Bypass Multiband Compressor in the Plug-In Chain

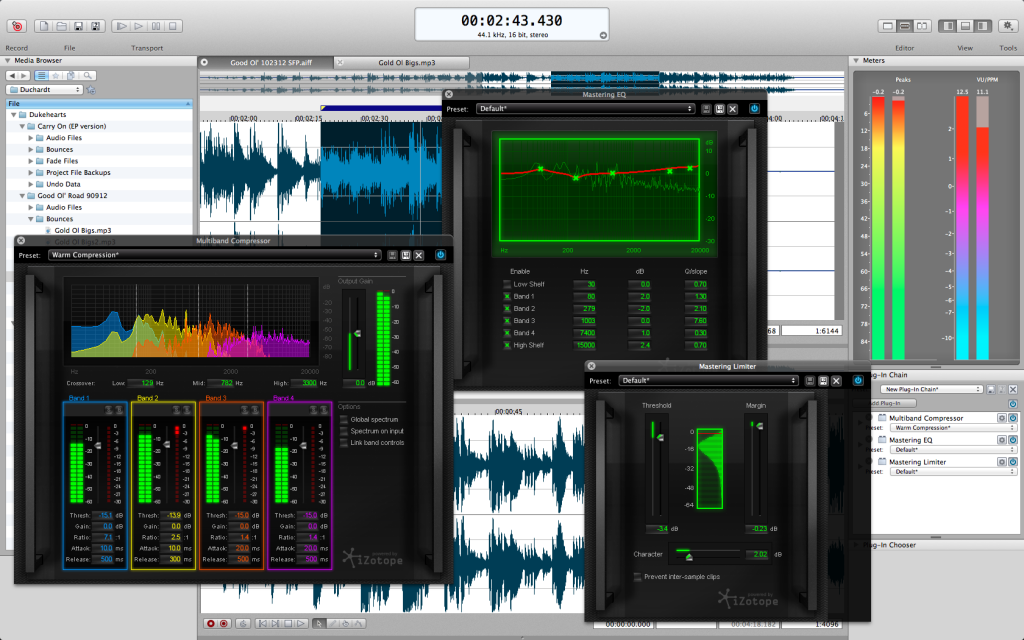click(1013, 418)
